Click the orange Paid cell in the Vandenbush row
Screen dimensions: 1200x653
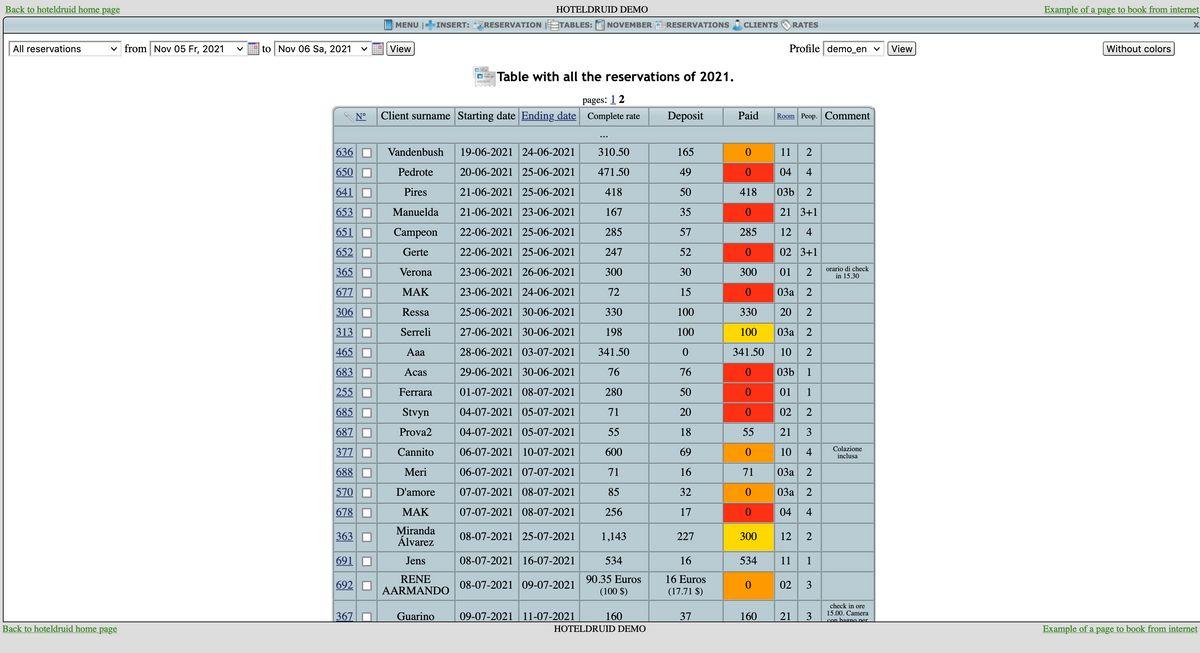click(x=748, y=152)
